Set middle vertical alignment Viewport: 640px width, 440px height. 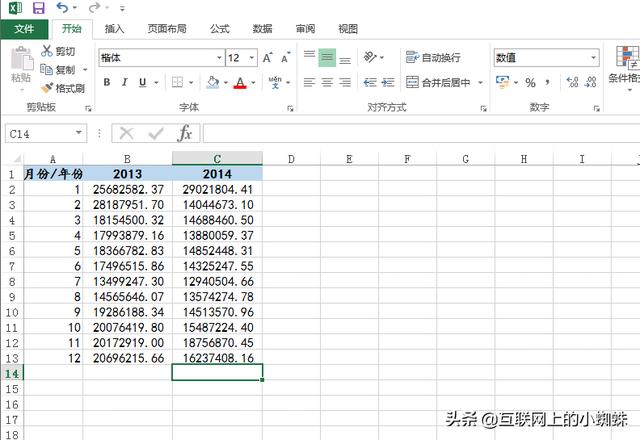[x=327, y=57]
